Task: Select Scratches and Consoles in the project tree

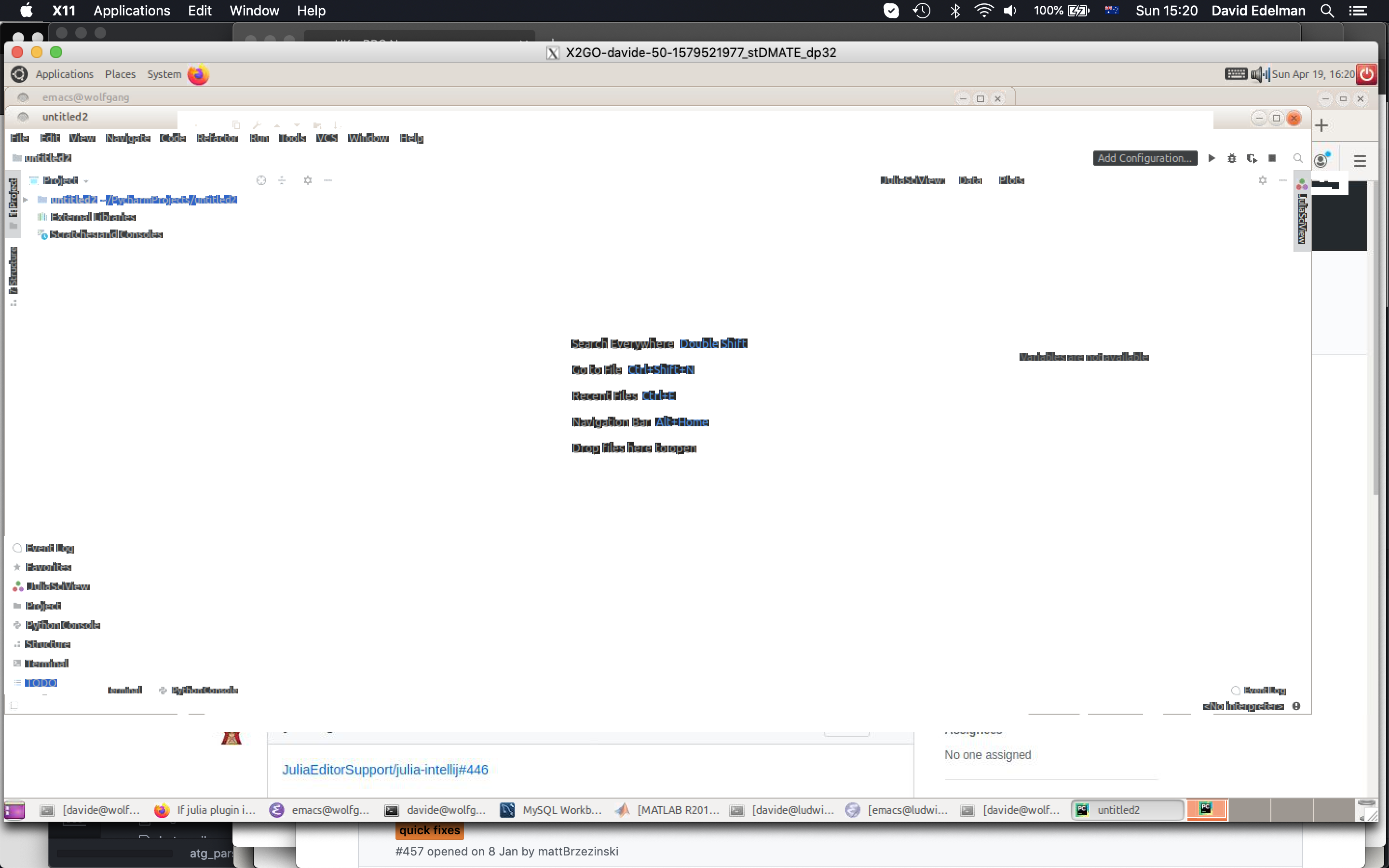Action: 106,234
